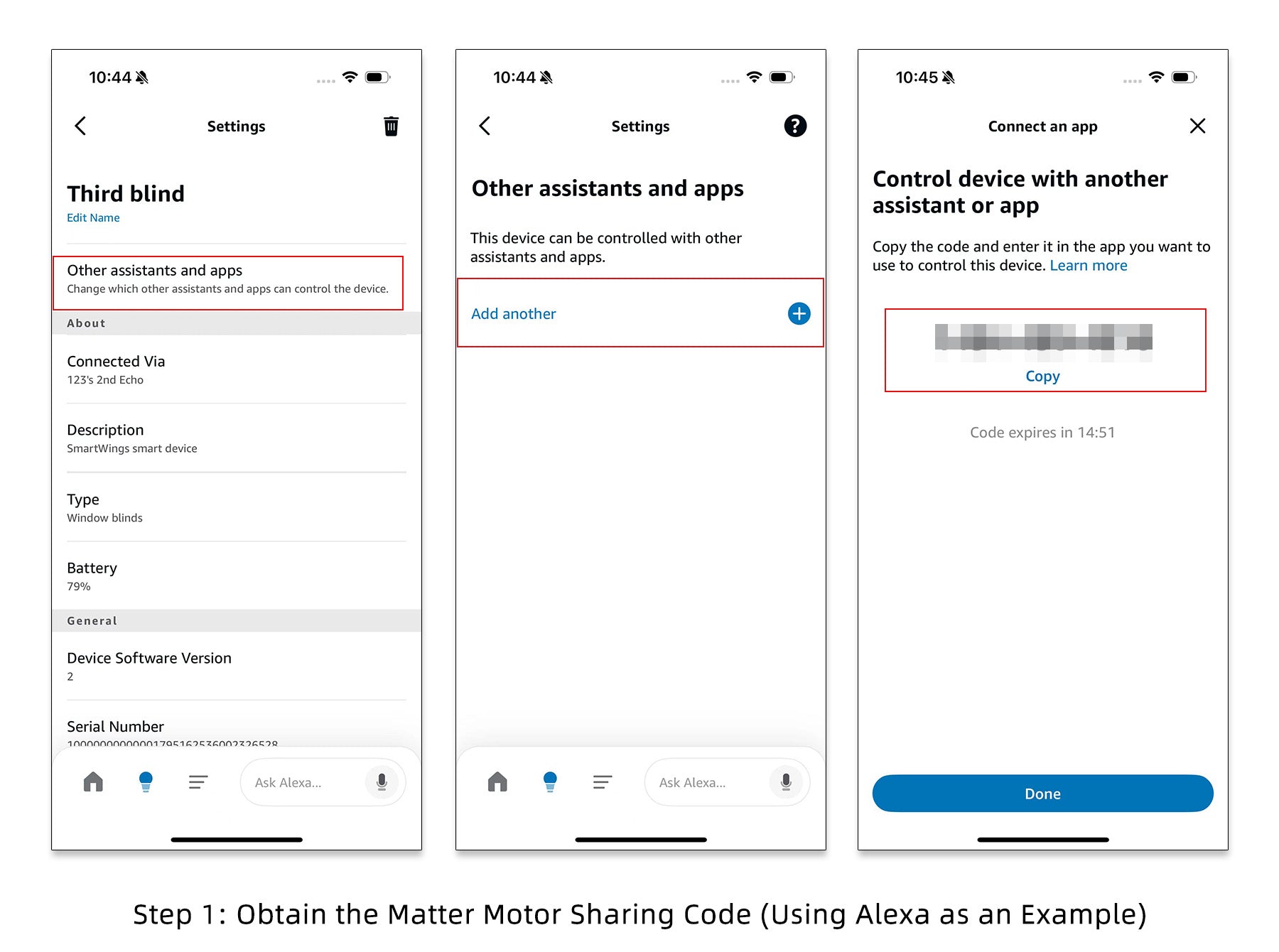Viewport: 1279px width, 952px height.
Task: Open the help question mark icon
Action: (x=795, y=126)
